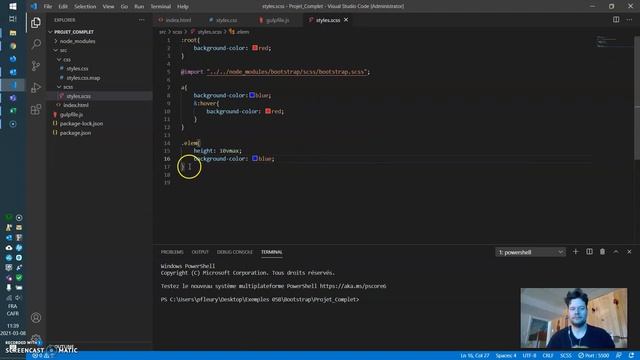Close the terminal panel
This screenshot has width=640, height=360.
[x=629, y=252]
